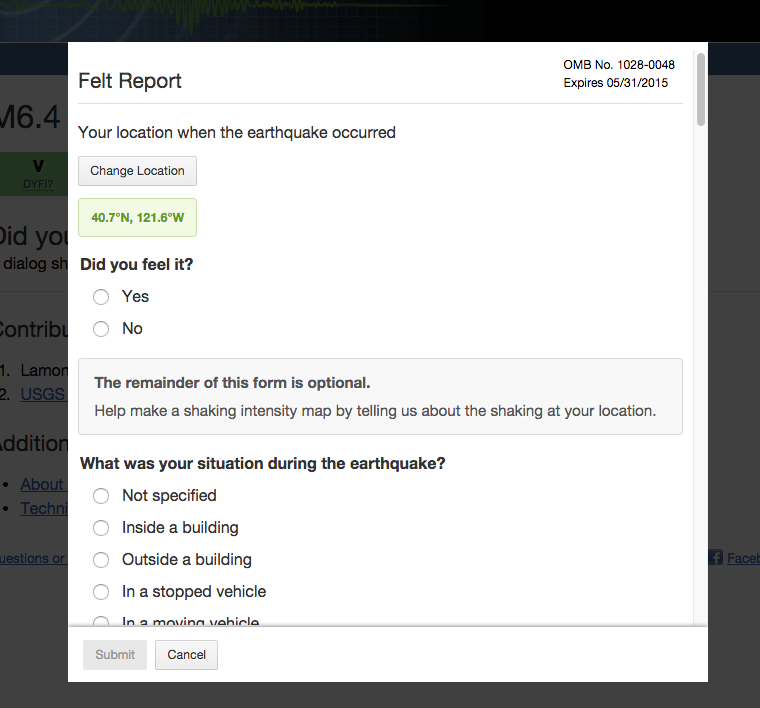The image size is (760, 708).
Task: Open the Questions link in the page footer
Action: click(x=32, y=558)
